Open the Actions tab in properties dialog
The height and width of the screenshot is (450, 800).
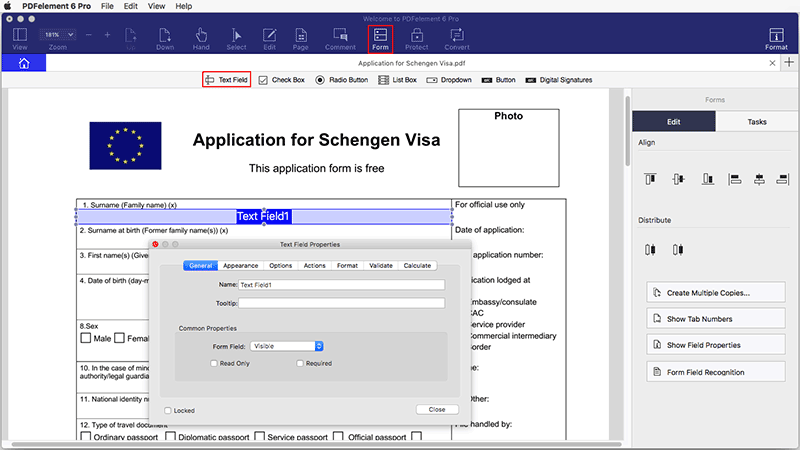(314, 265)
